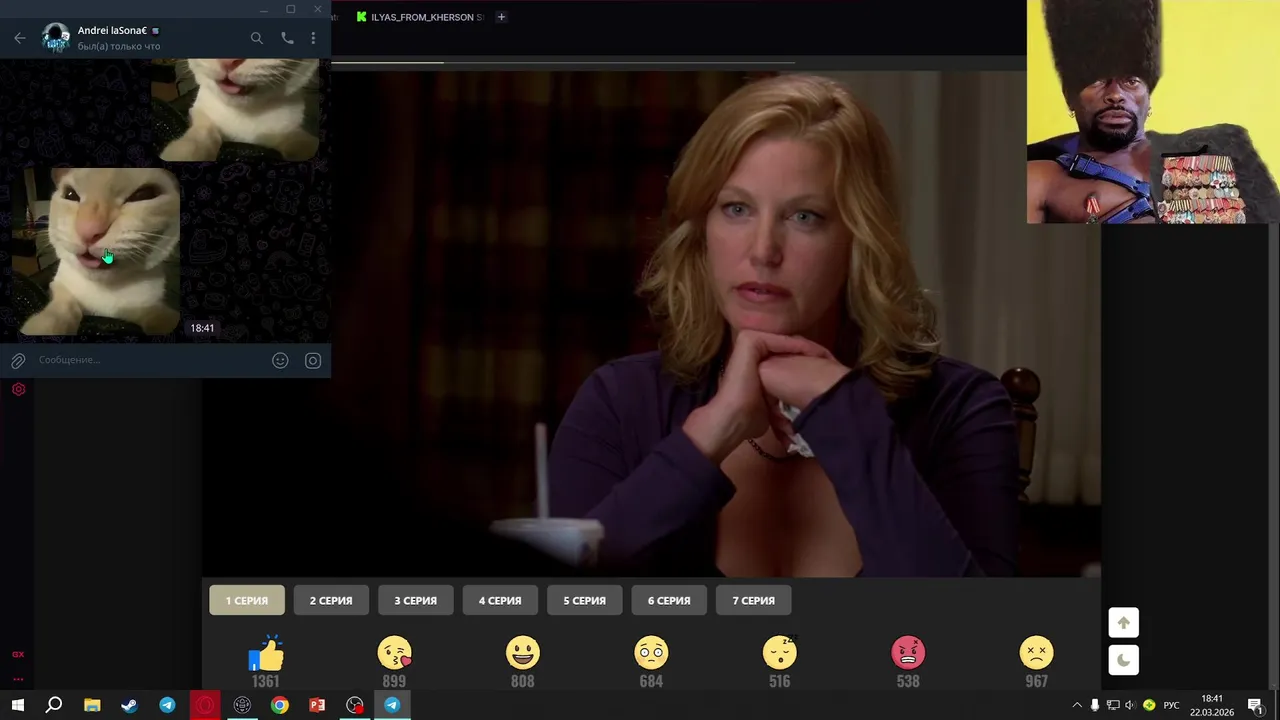Image resolution: width=1280 pixels, height=720 pixels.
Task: Open network status tray icon
Action: tap(1113, 705)
